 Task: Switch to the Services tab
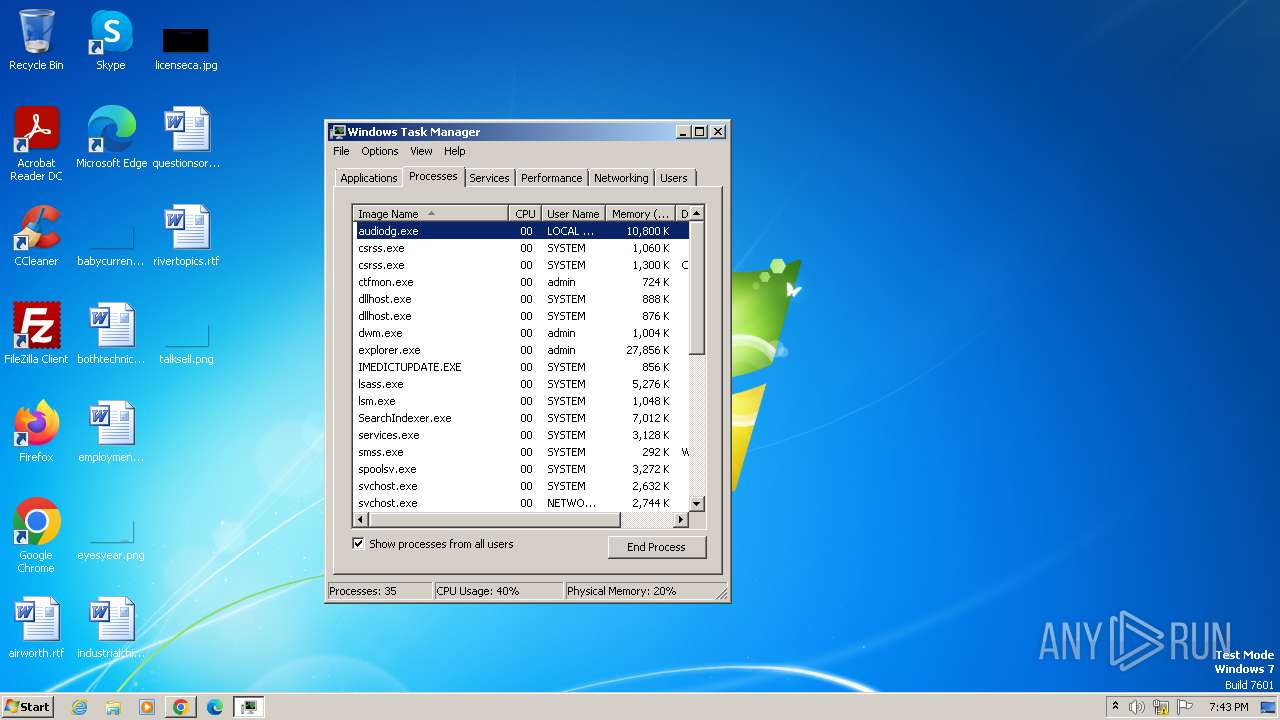(x=489, y=178)
